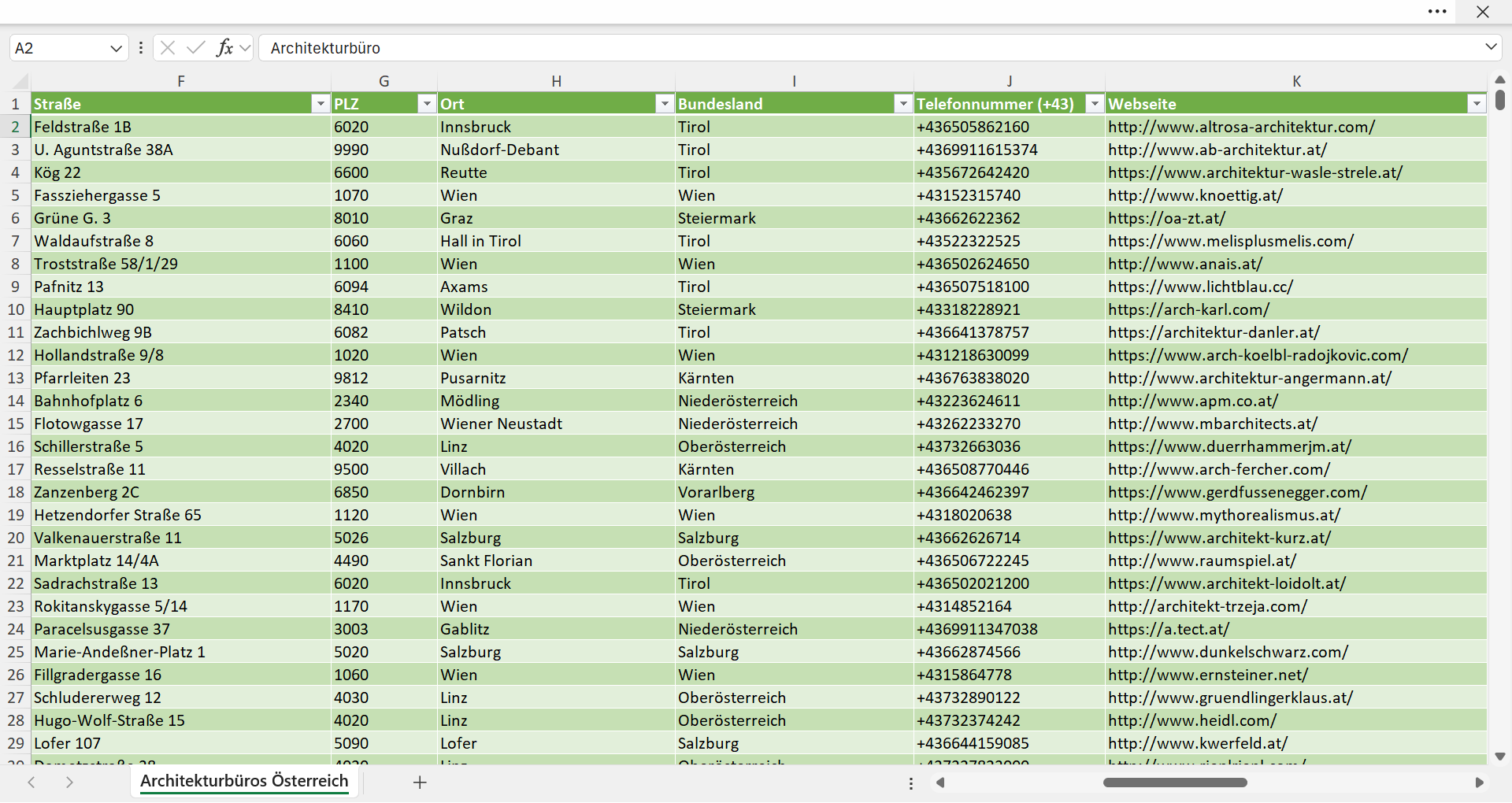Viewport: 1512px width, 803px height.
Task: Select cell with PLZ 8410
Action: (384, 309)
